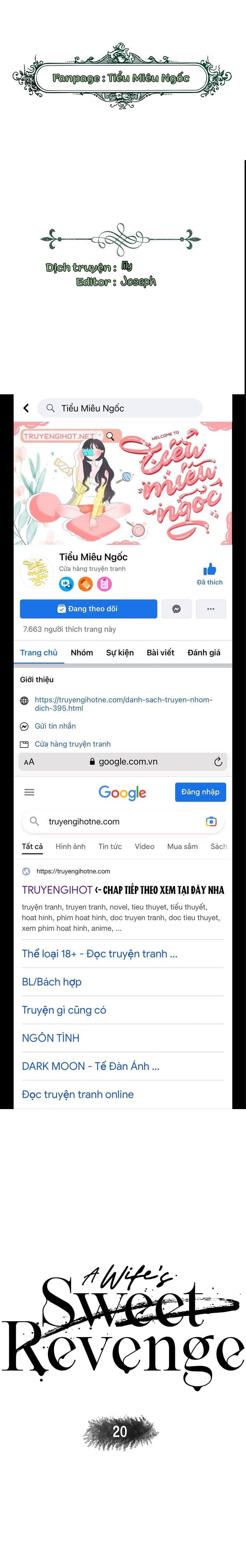Click the magnifier on cover photo
Screen dimensions: 246x1568
[110, 436]
